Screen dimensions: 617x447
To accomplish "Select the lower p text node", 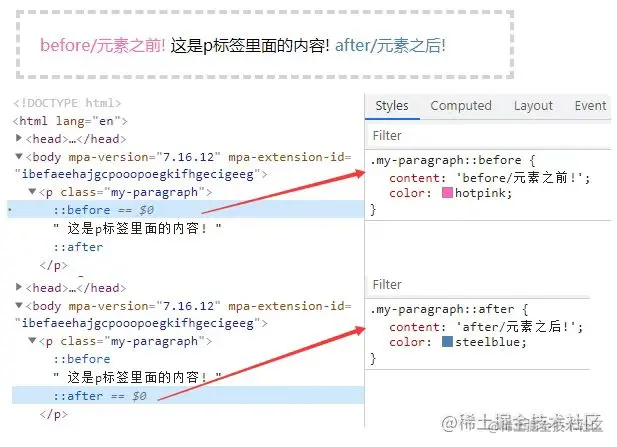I will 137,377.
